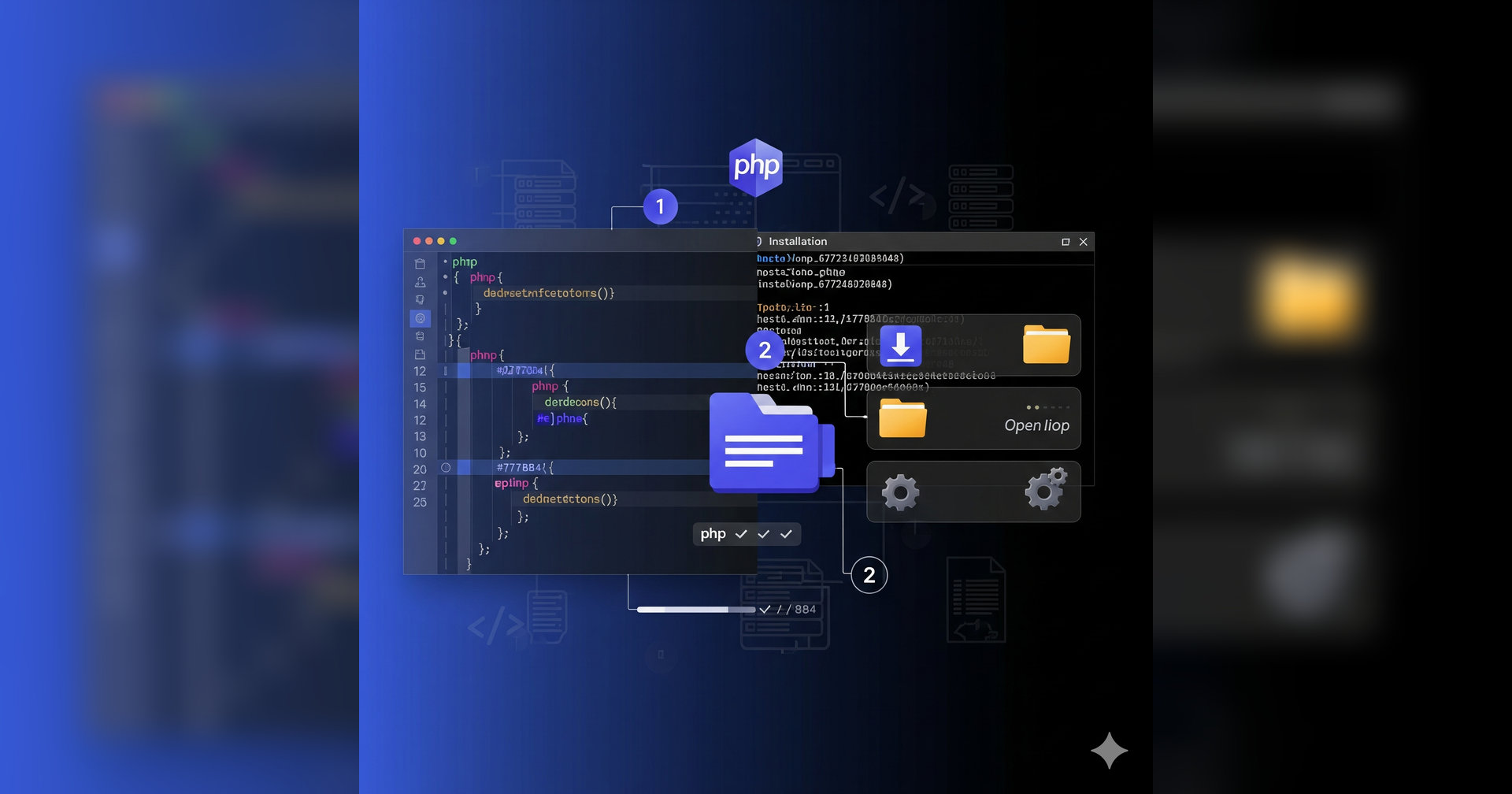Viewport: 1512px width, 794px height.
Task: Click the / / 884 counter text
Action: pyautogui.click(x=796, y=610)
